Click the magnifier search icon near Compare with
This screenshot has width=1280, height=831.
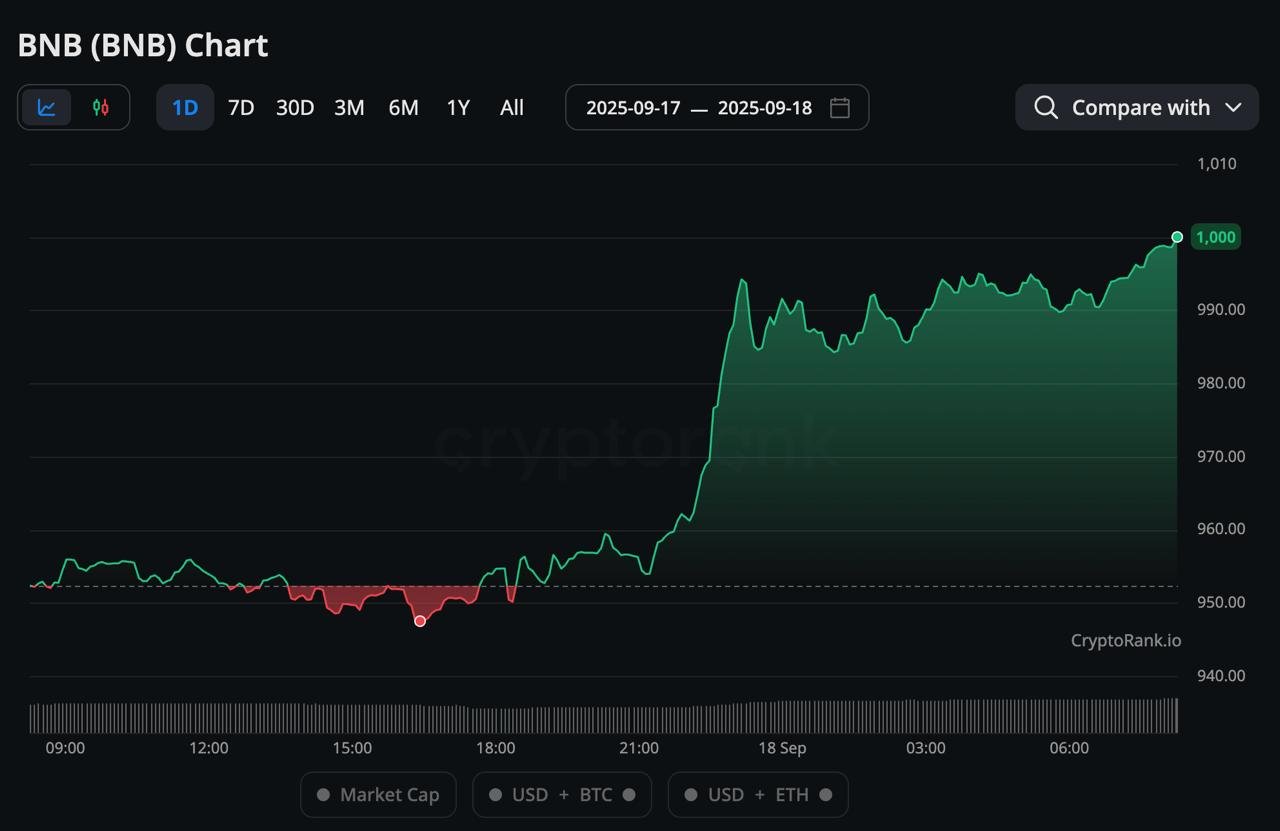[1045, 107]
